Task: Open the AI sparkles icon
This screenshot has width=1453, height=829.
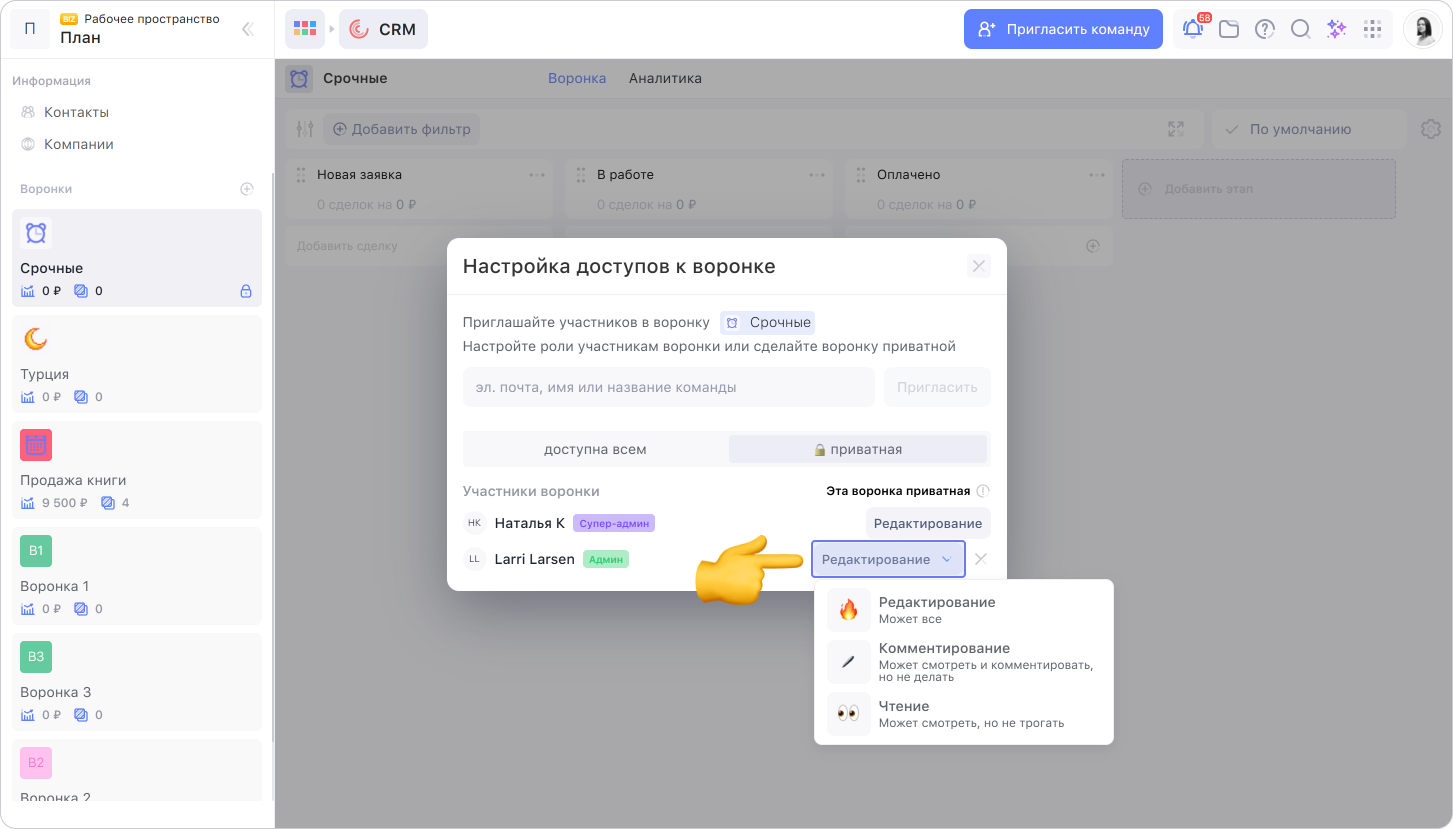Action: pyautogui.click(x=1336, y=29)
